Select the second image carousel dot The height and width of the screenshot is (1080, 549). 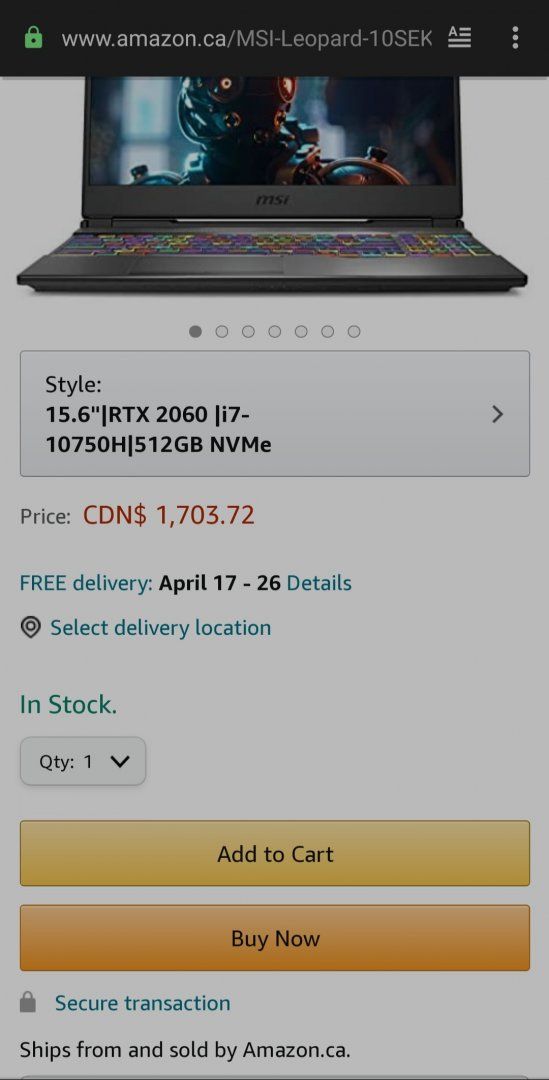[222, 332]
